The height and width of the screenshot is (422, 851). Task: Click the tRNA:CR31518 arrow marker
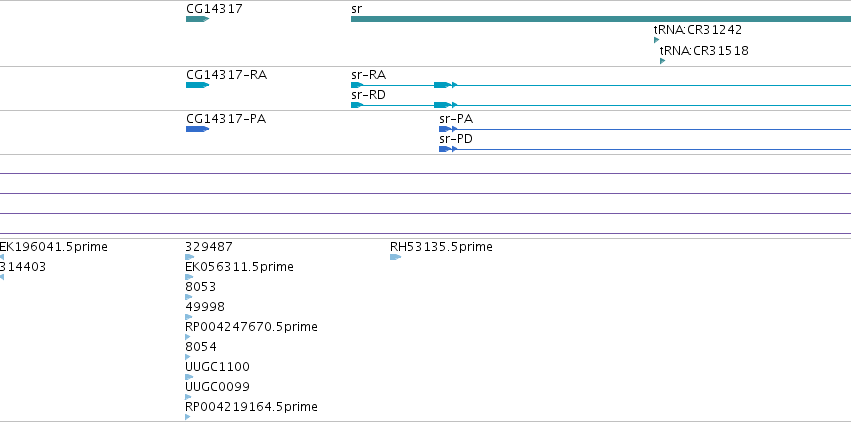(x=663, y=61)
